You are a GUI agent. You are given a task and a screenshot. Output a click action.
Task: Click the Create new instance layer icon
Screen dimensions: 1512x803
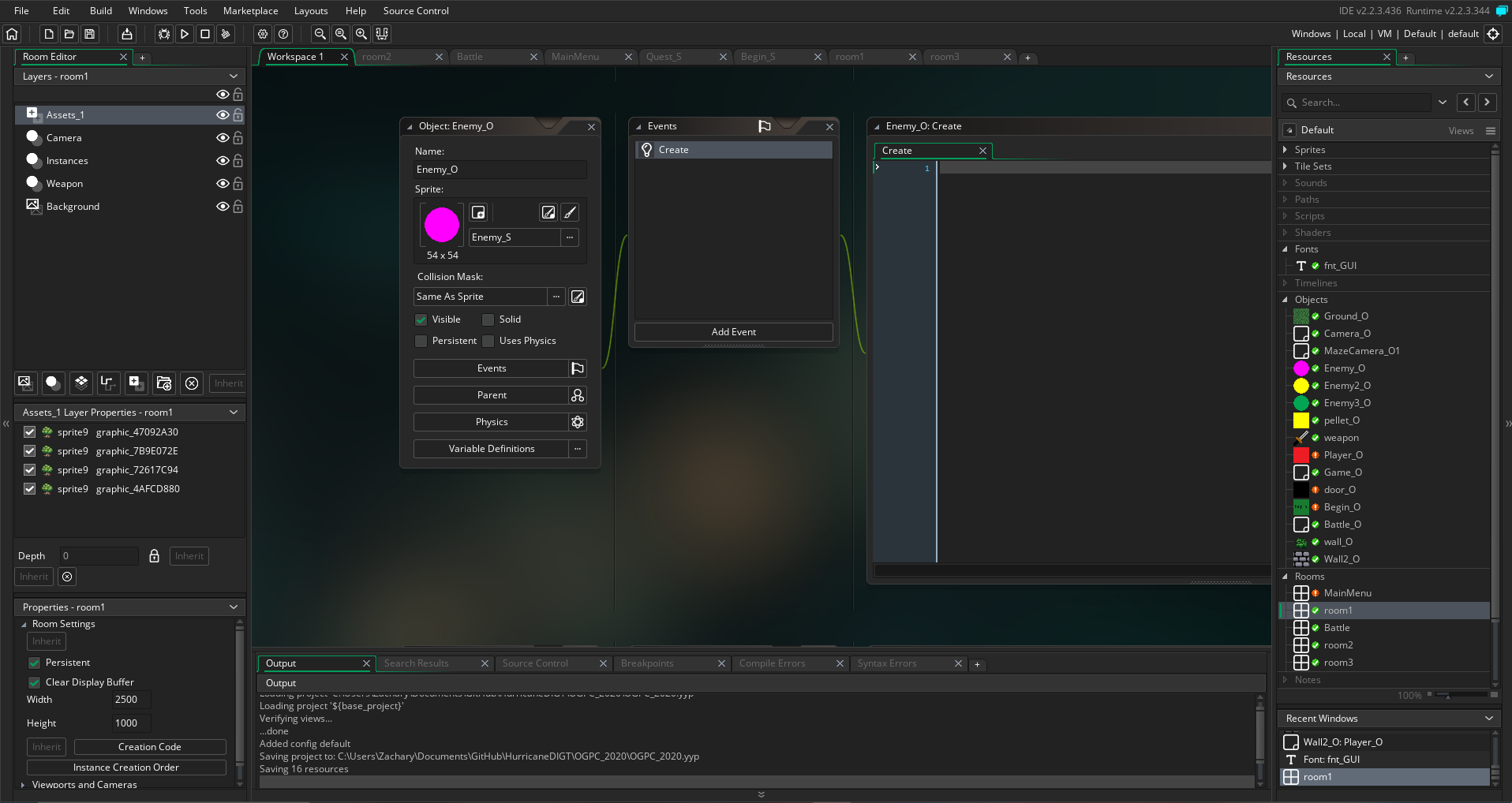point(53,383)
